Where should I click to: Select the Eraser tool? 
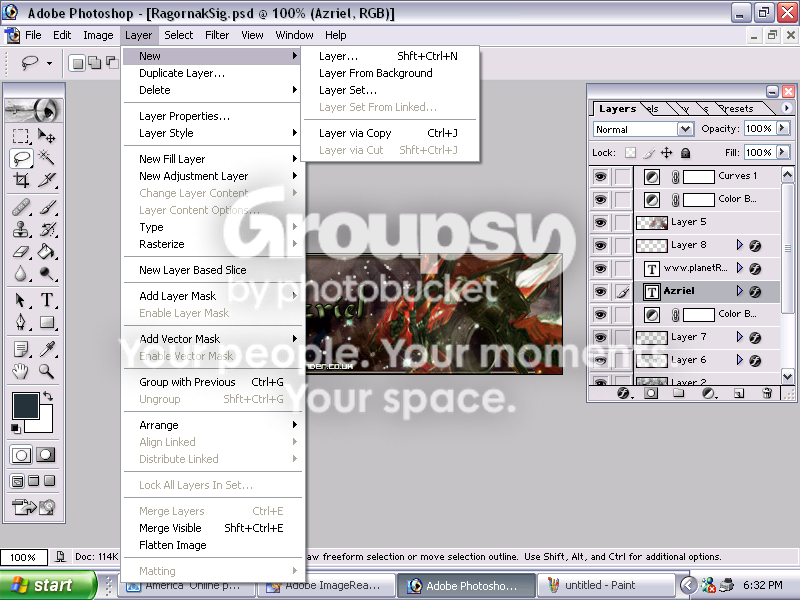tap(21, 252)
